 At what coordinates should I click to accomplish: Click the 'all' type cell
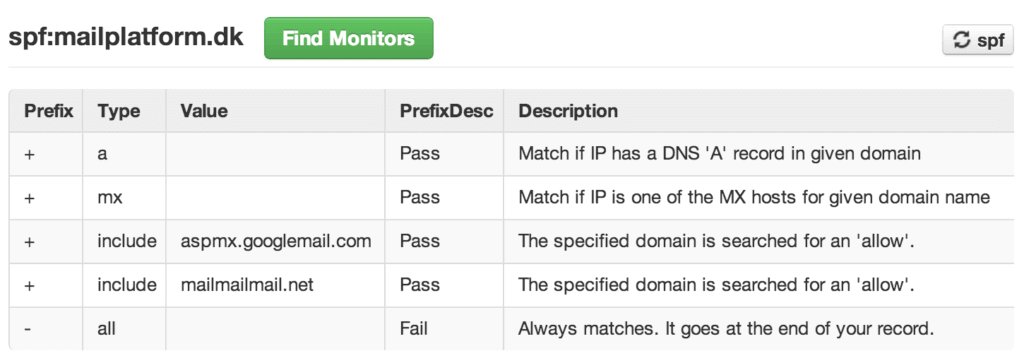pos(124,328)
